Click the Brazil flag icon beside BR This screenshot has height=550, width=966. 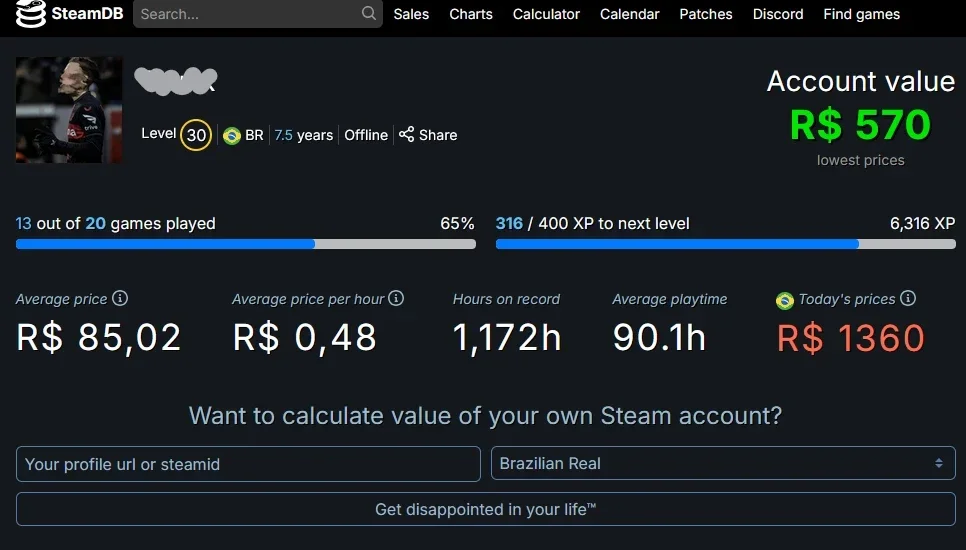click(232, 135)
